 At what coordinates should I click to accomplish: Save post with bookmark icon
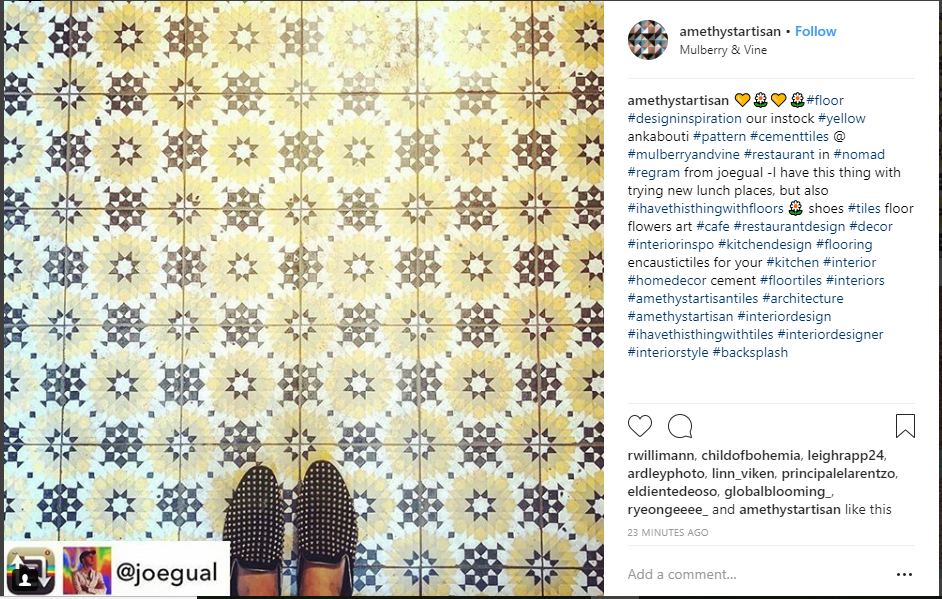click(x=905, y=426)
